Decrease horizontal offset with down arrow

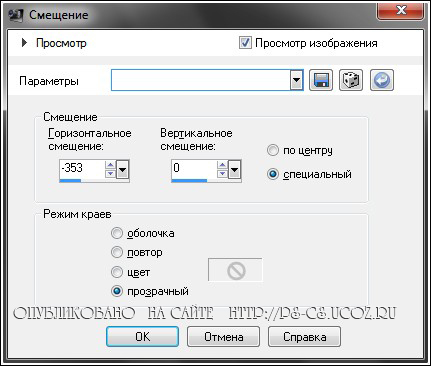[110, 174]
